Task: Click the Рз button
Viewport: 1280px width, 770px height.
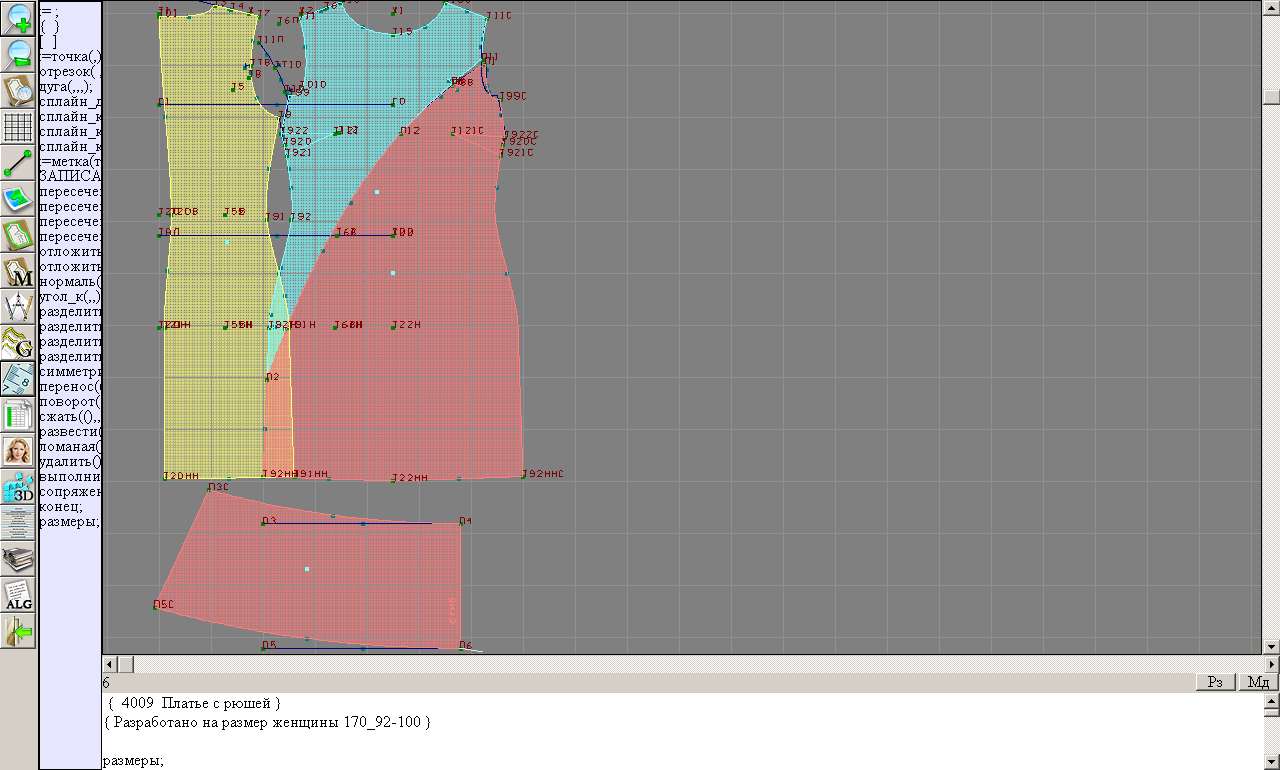Action: [x=1216, y=682]
